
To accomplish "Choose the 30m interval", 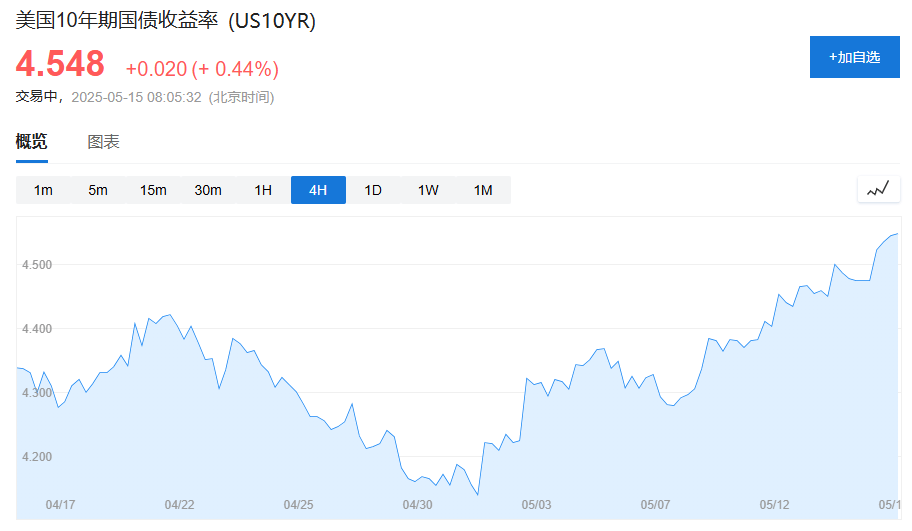I will point(208,190).
